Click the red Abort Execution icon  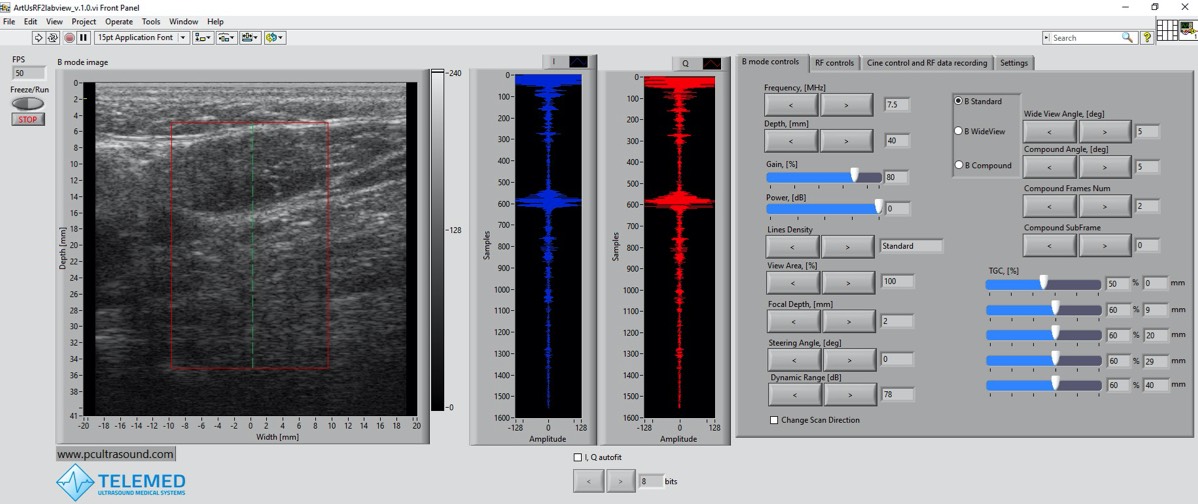click(70, 37)
